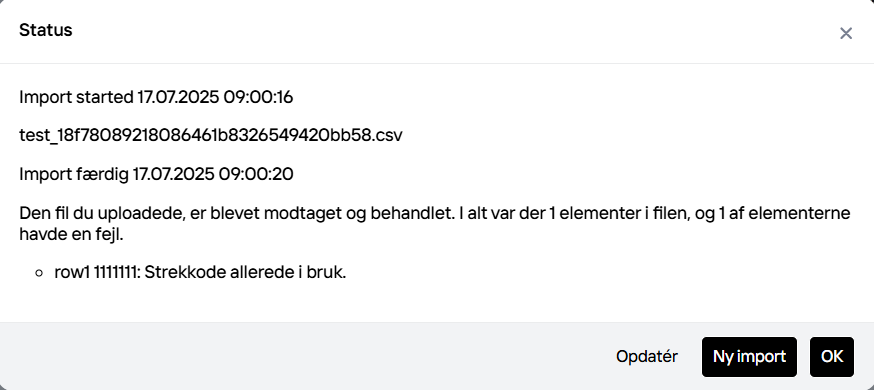Click the date in the Import started line
Image resolution: width=874 pixels, height=390 pixels.
point(178,97)
